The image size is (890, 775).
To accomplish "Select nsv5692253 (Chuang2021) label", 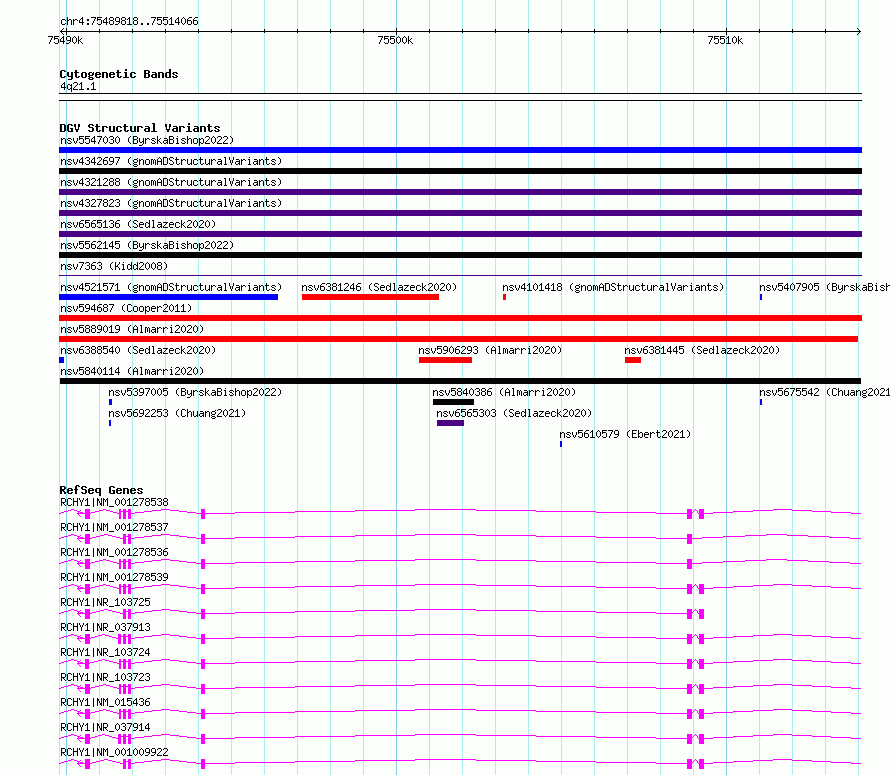I will coord(177,413).
